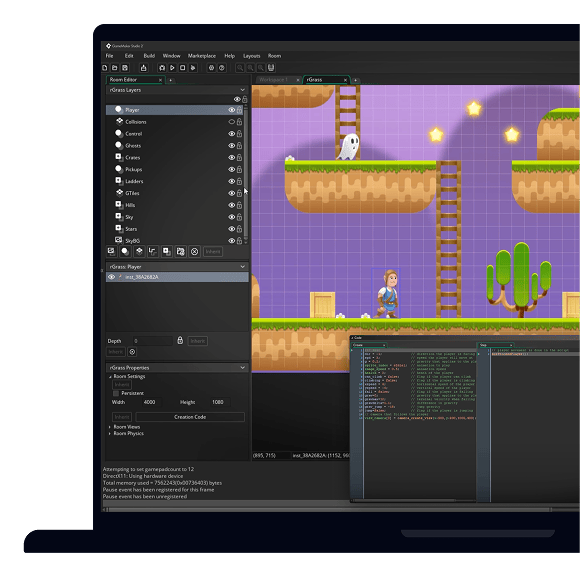
Task: Run the game with the play icon
Action: (172, 68)
